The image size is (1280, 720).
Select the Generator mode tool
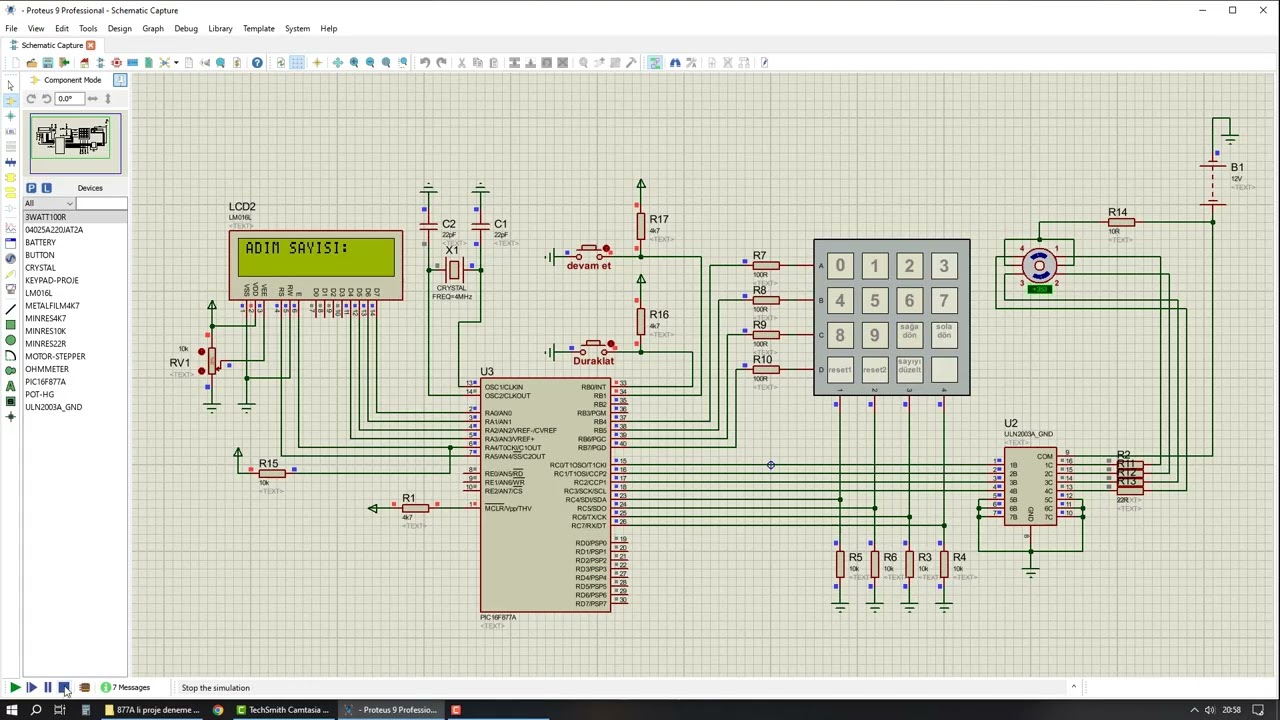coord(10,259)
